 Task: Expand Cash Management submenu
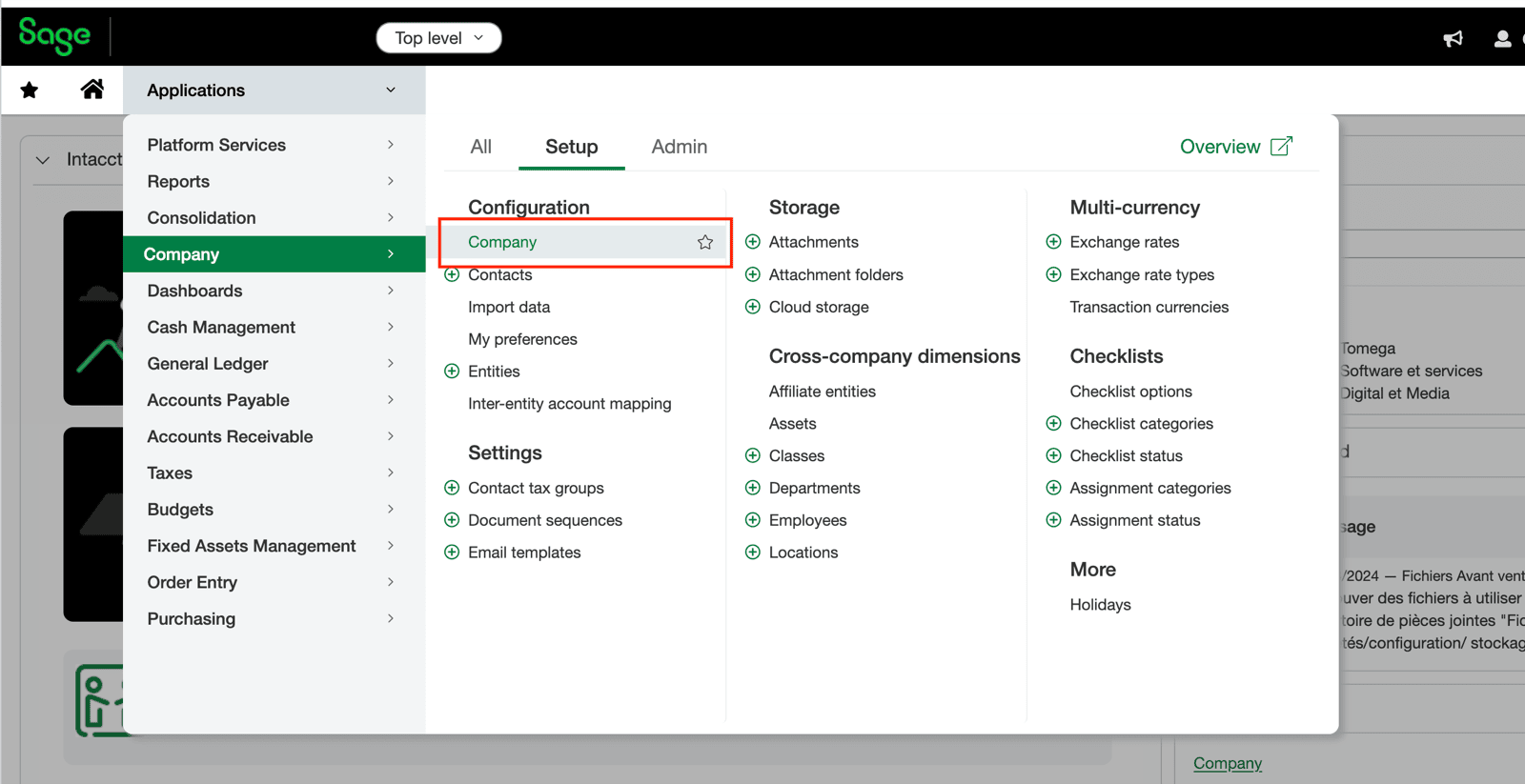391,327
